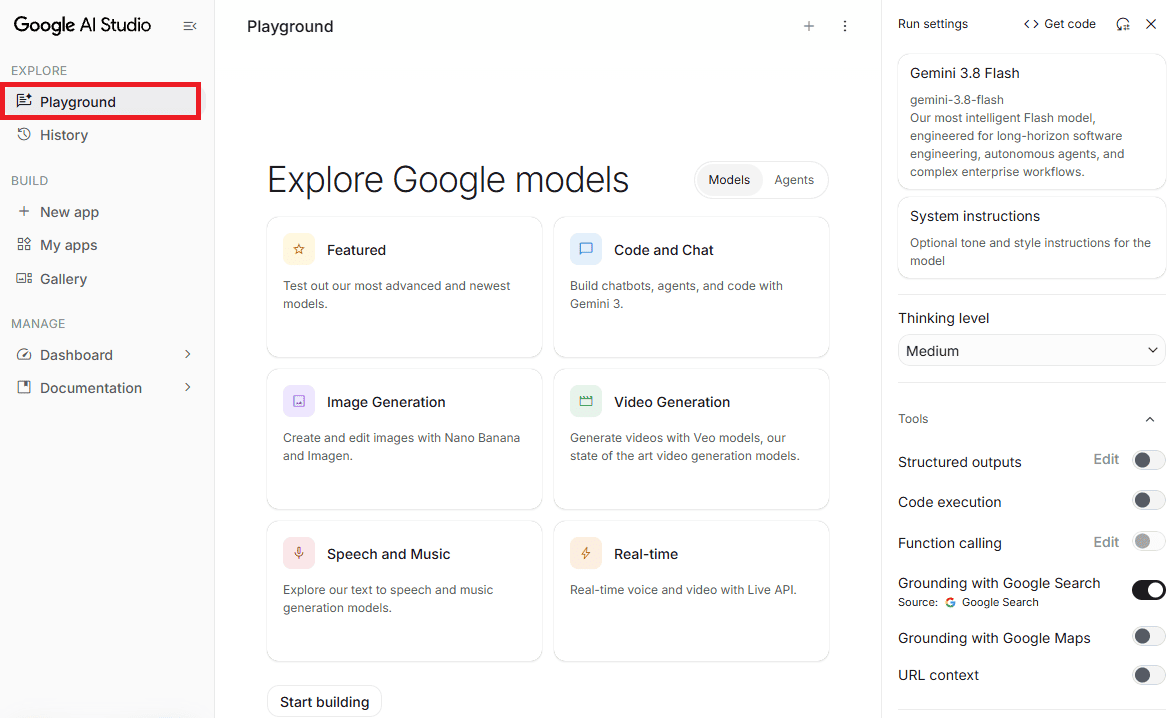The height and width of the screenshot is (718, 1176).
Task: Click the Documentation label in sidebar
Action: pos(91,388)
